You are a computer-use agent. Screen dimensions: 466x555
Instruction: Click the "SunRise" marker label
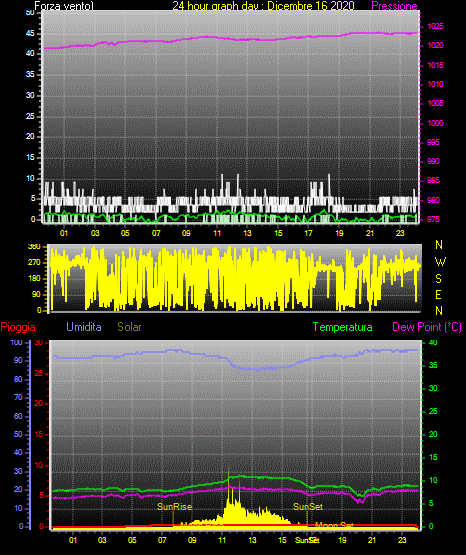coord(174,507)
